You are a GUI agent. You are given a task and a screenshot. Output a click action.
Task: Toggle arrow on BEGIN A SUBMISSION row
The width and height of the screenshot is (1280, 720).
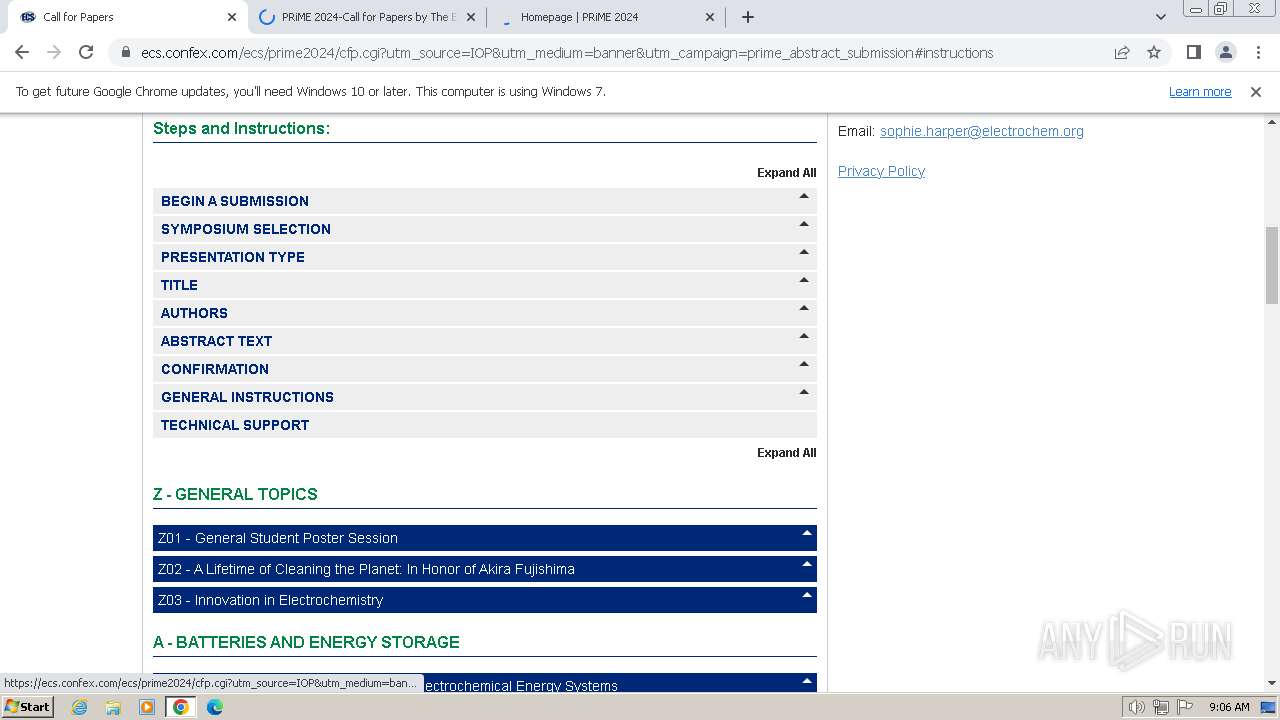tap(804, 196)
